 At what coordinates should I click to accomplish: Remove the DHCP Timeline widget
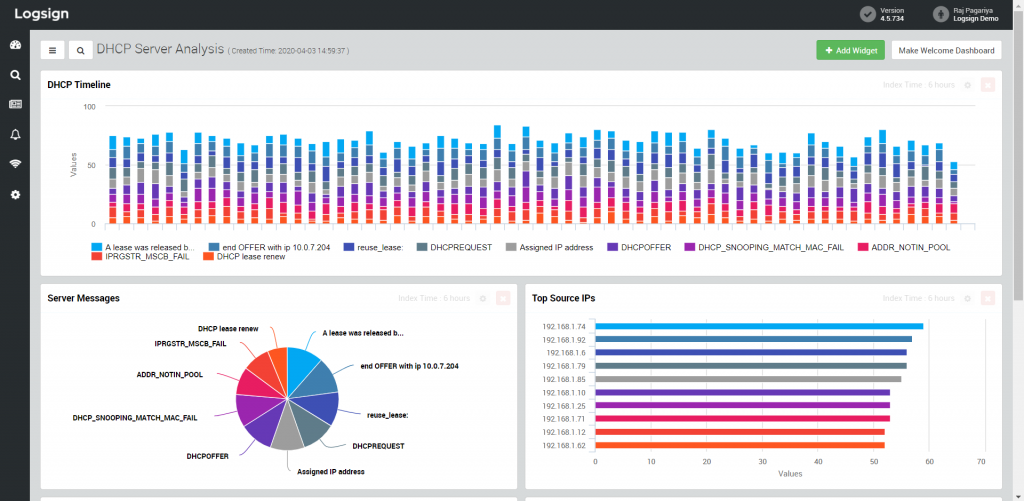click(987, 85)
